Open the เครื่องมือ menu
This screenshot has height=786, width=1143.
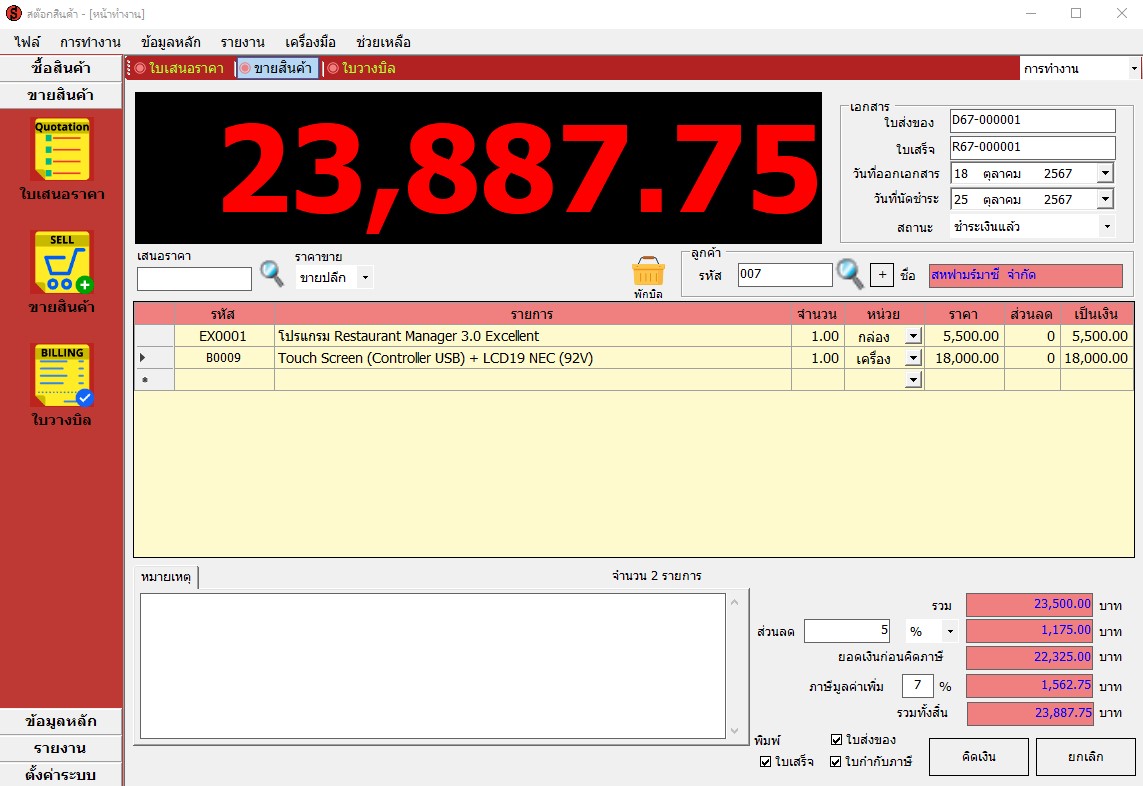(x=311, y=42)
